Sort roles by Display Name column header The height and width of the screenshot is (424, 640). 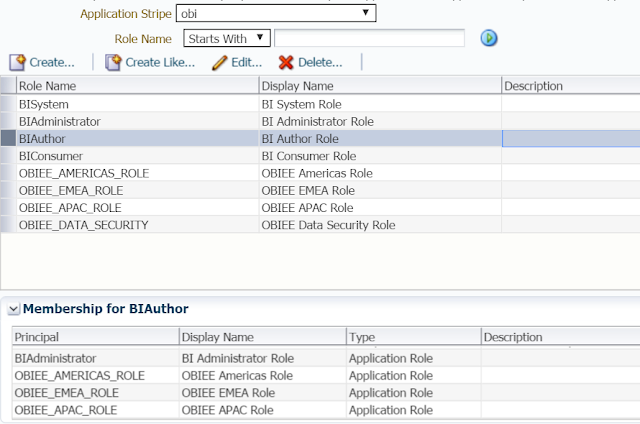(x=380, y=86)
